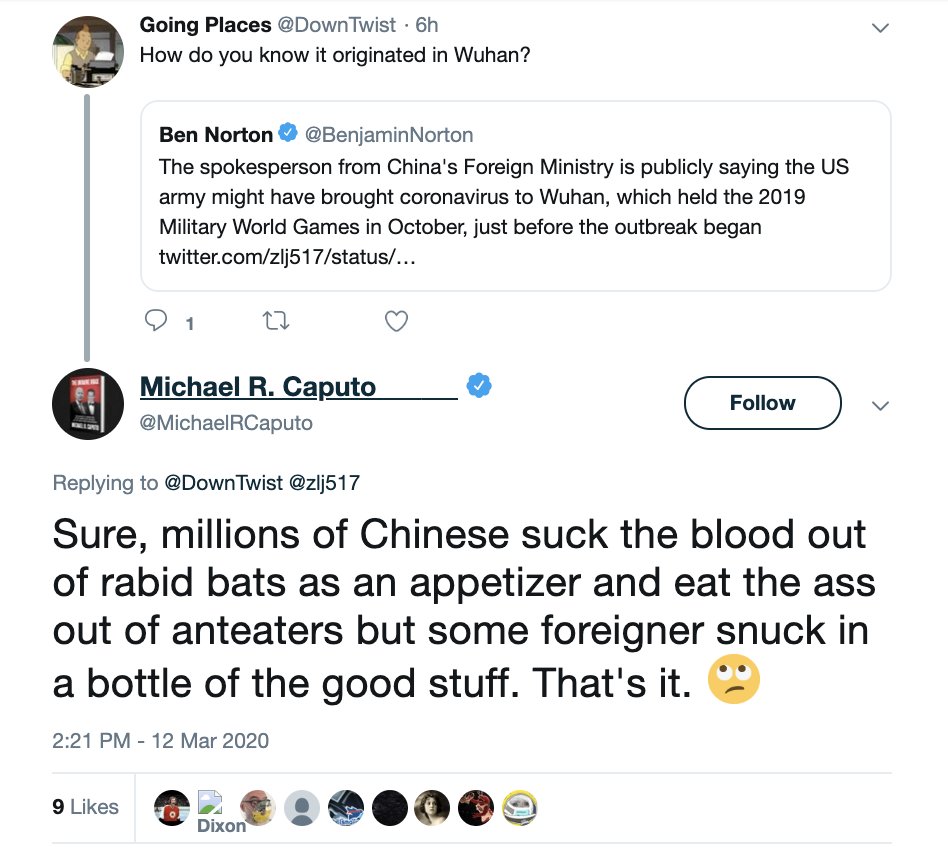Follow Michael R. Caputo
948x852 pixels.
coord(762,403)
